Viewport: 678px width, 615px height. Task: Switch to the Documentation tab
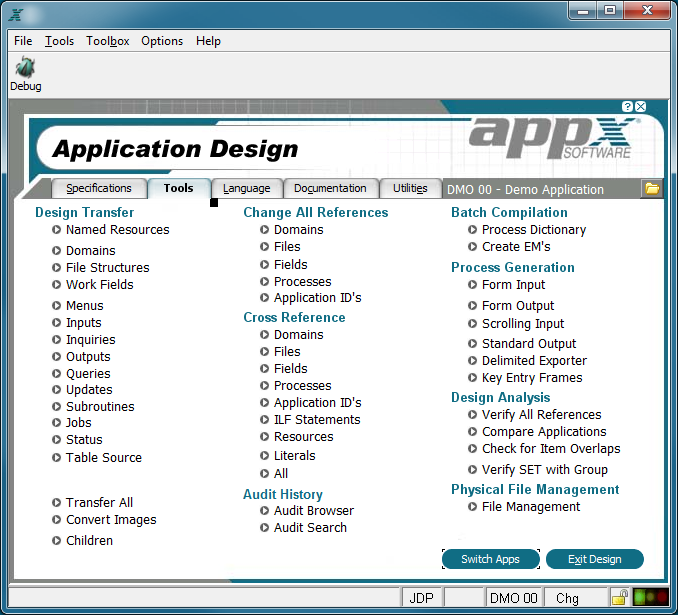(x=330, y=189)
